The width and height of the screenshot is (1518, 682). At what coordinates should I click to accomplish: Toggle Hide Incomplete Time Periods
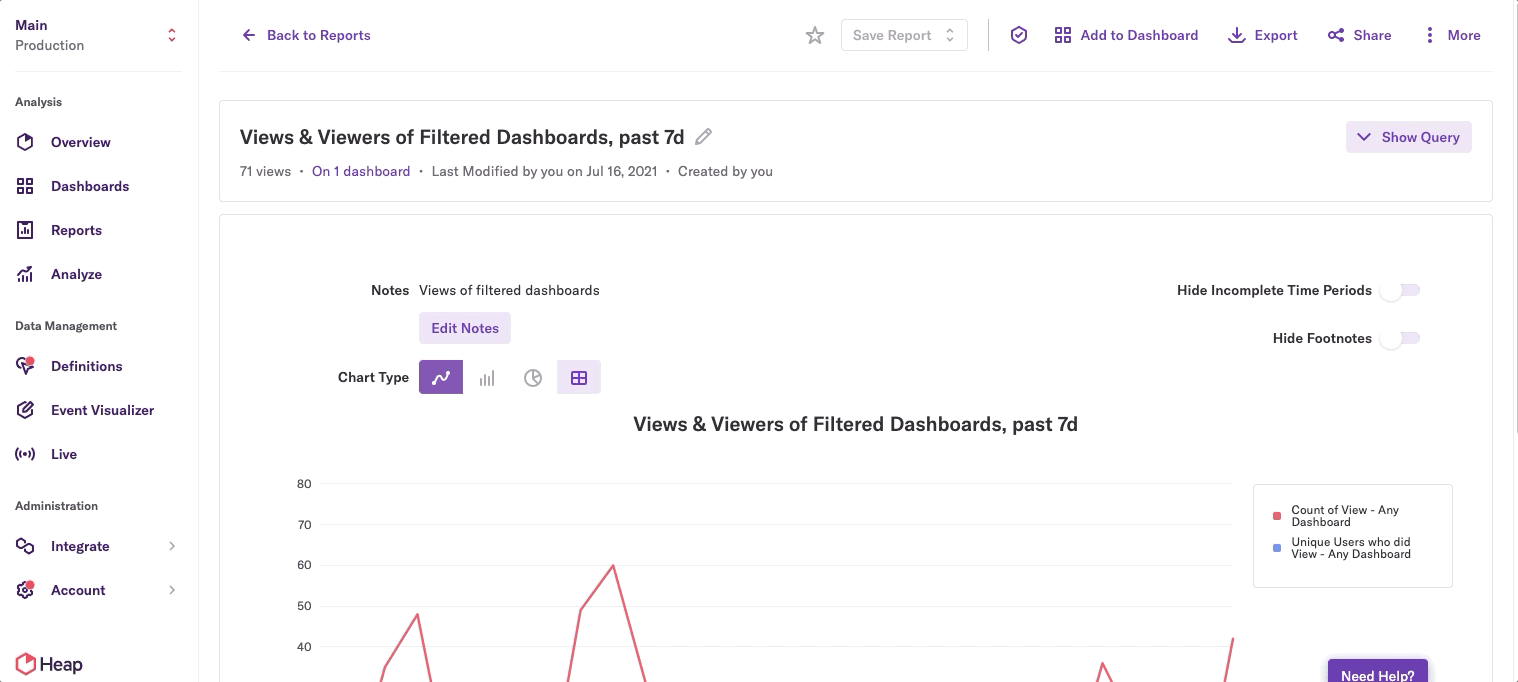click(1400, 290)
